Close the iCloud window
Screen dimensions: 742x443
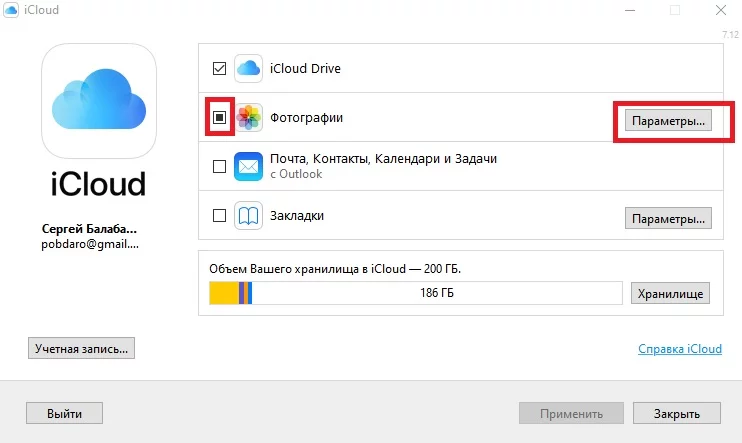point(719,11)
